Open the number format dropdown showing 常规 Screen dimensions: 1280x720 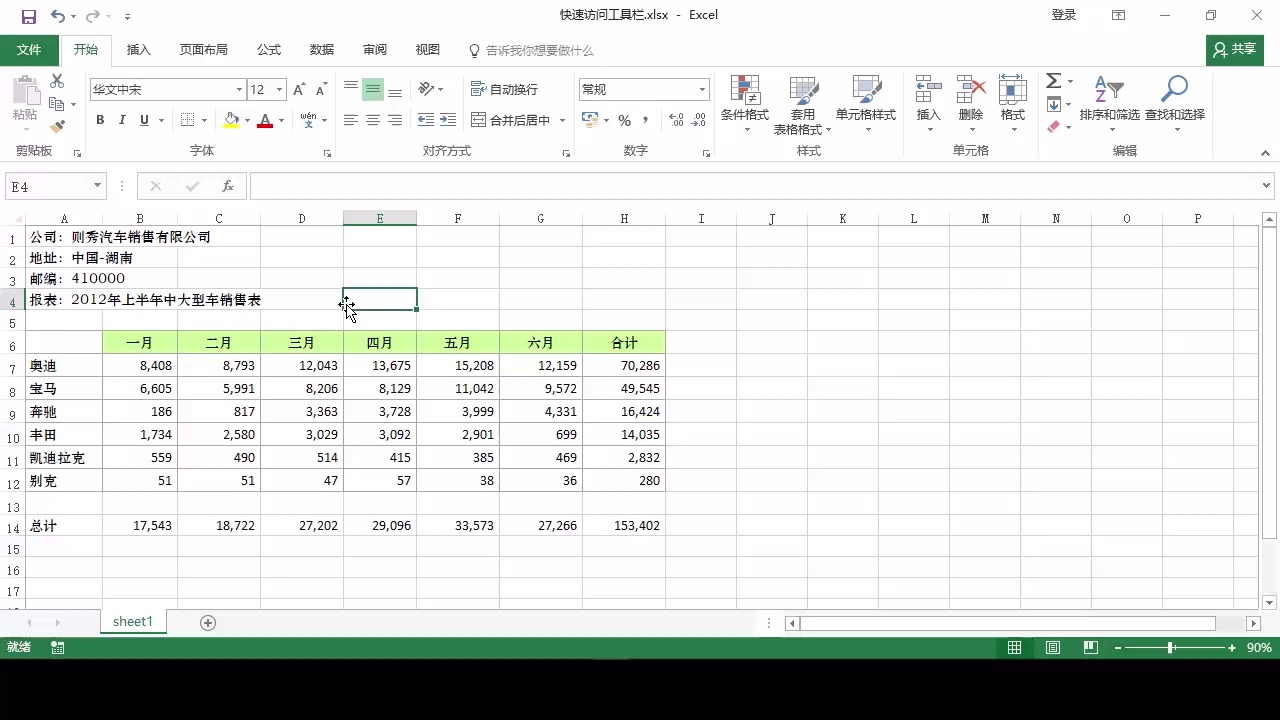click(x=701, y=89)
